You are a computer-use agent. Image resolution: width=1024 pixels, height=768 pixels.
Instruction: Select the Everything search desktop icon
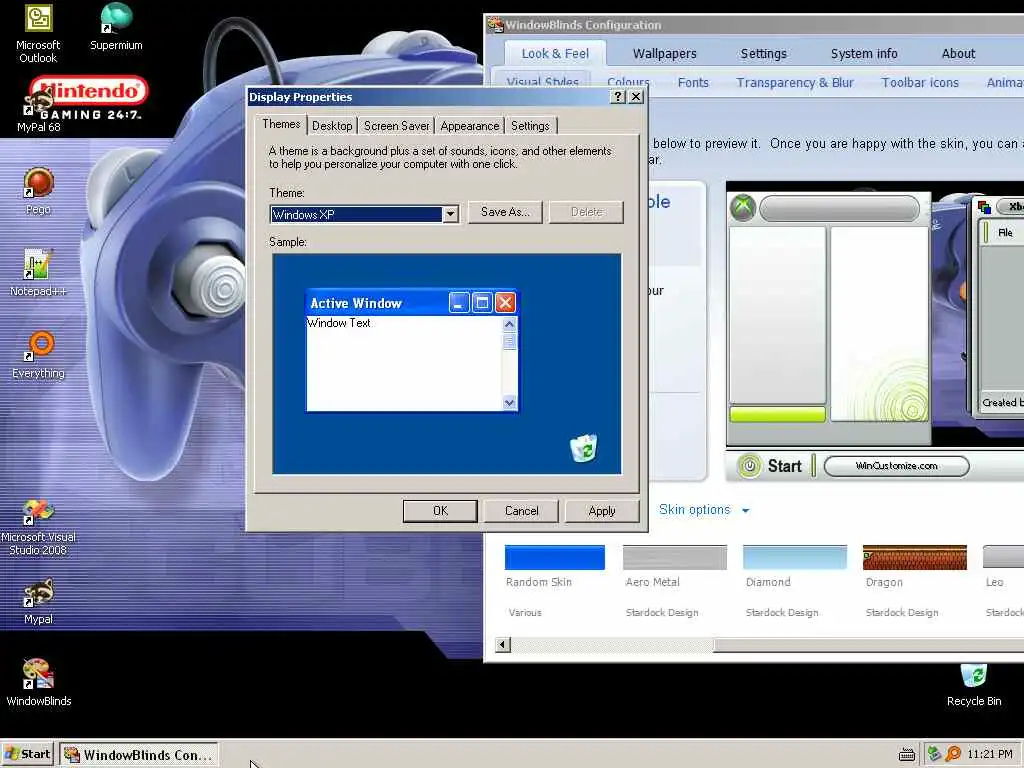38,355
